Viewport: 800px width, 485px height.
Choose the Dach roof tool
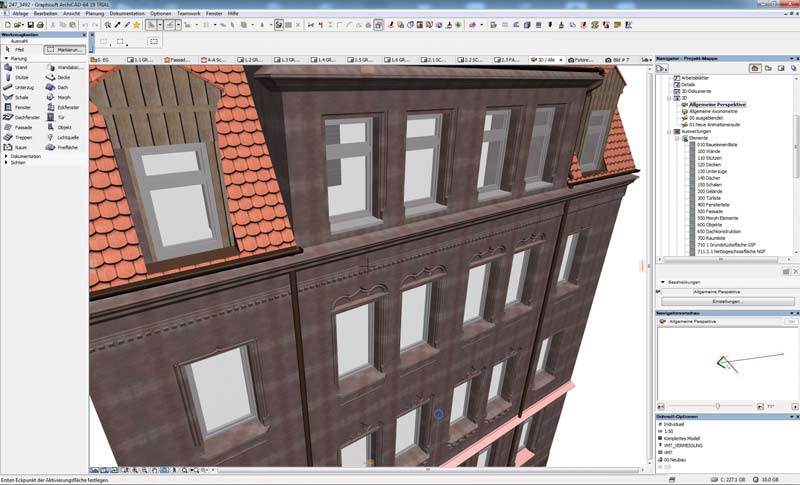(x=63, y=87)
